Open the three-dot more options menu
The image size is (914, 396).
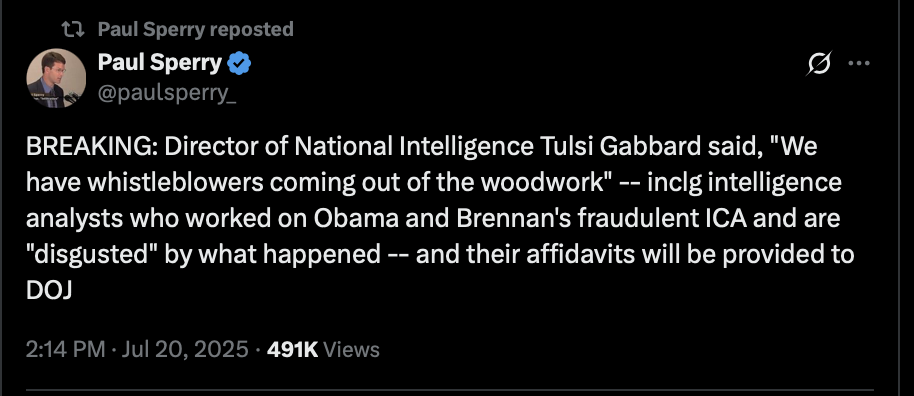coord(859,64)
